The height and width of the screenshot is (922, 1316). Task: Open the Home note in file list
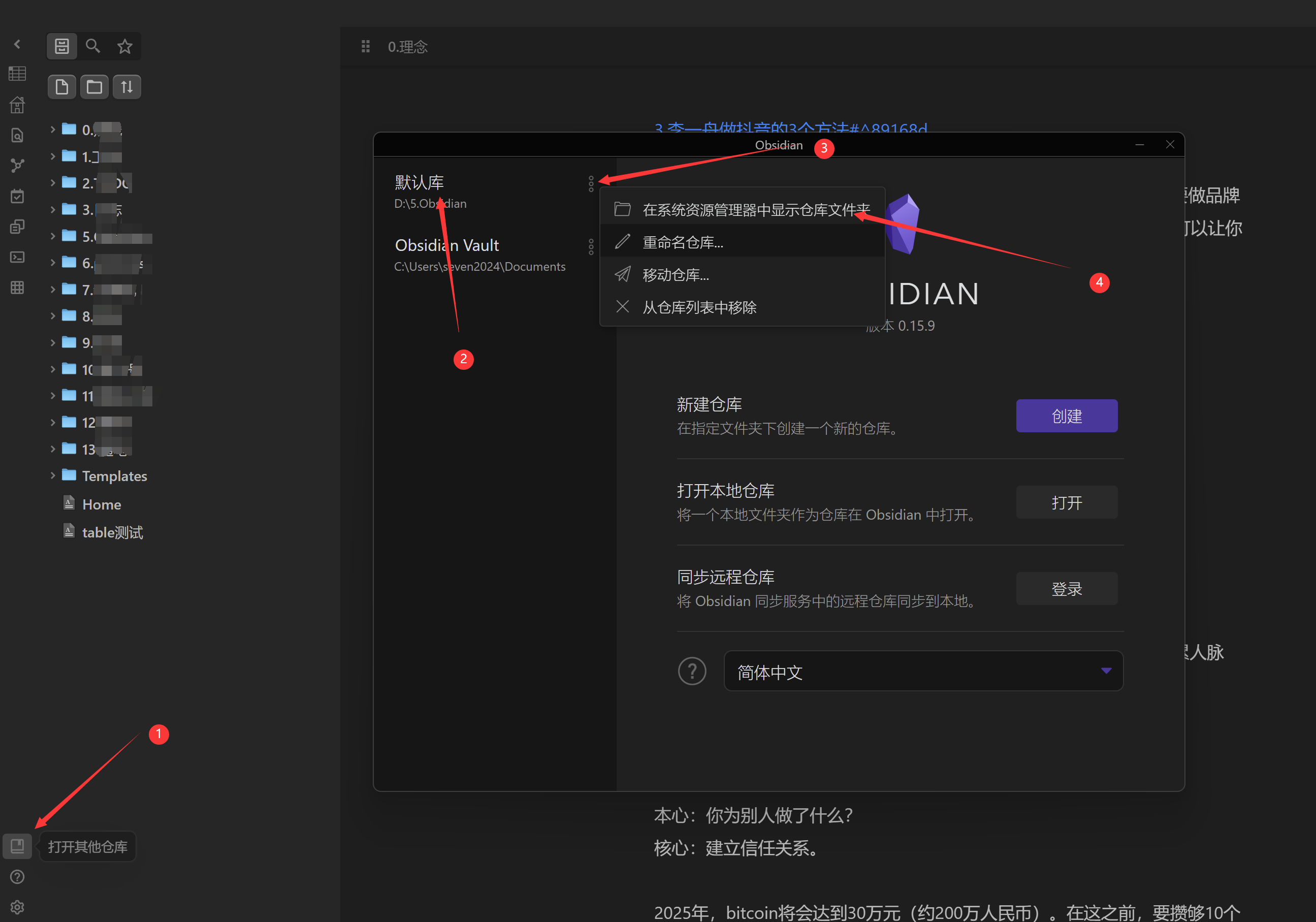pos(102,504)
